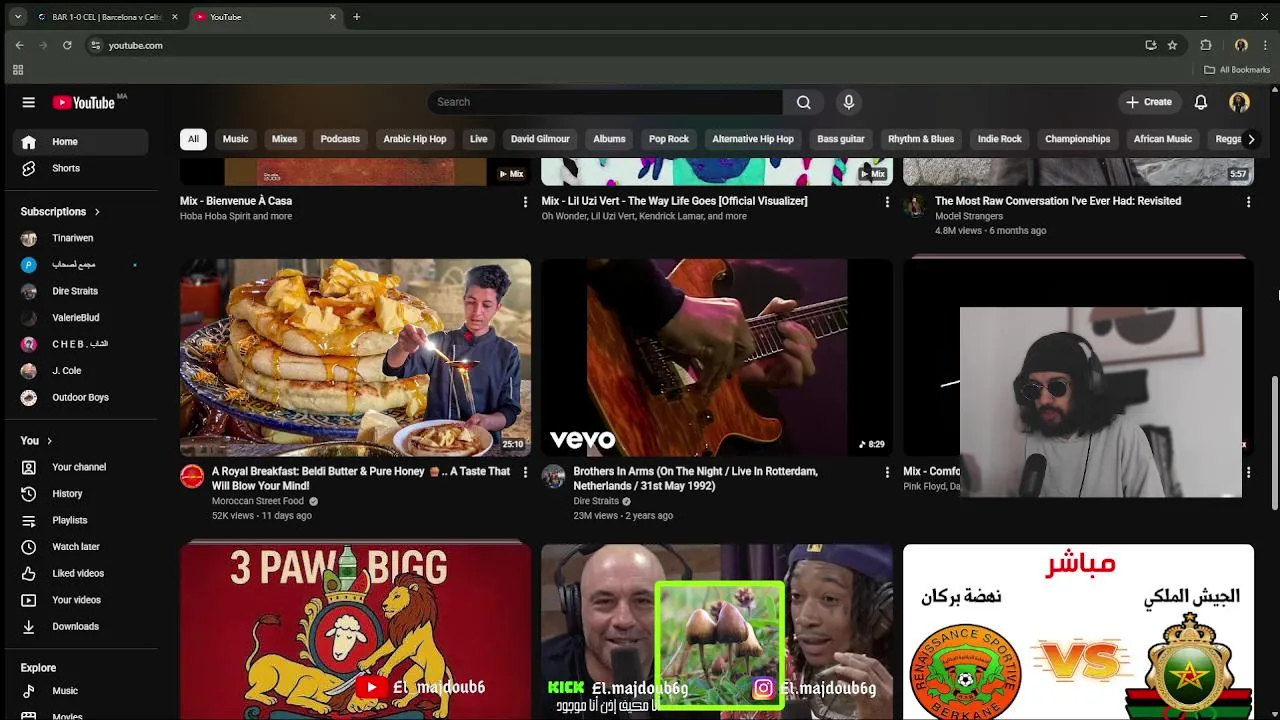The height and width of the screenshot is (720, 1280).
Task: Open the account avatar menu in YouTube
Action: tap(1239, 102)
